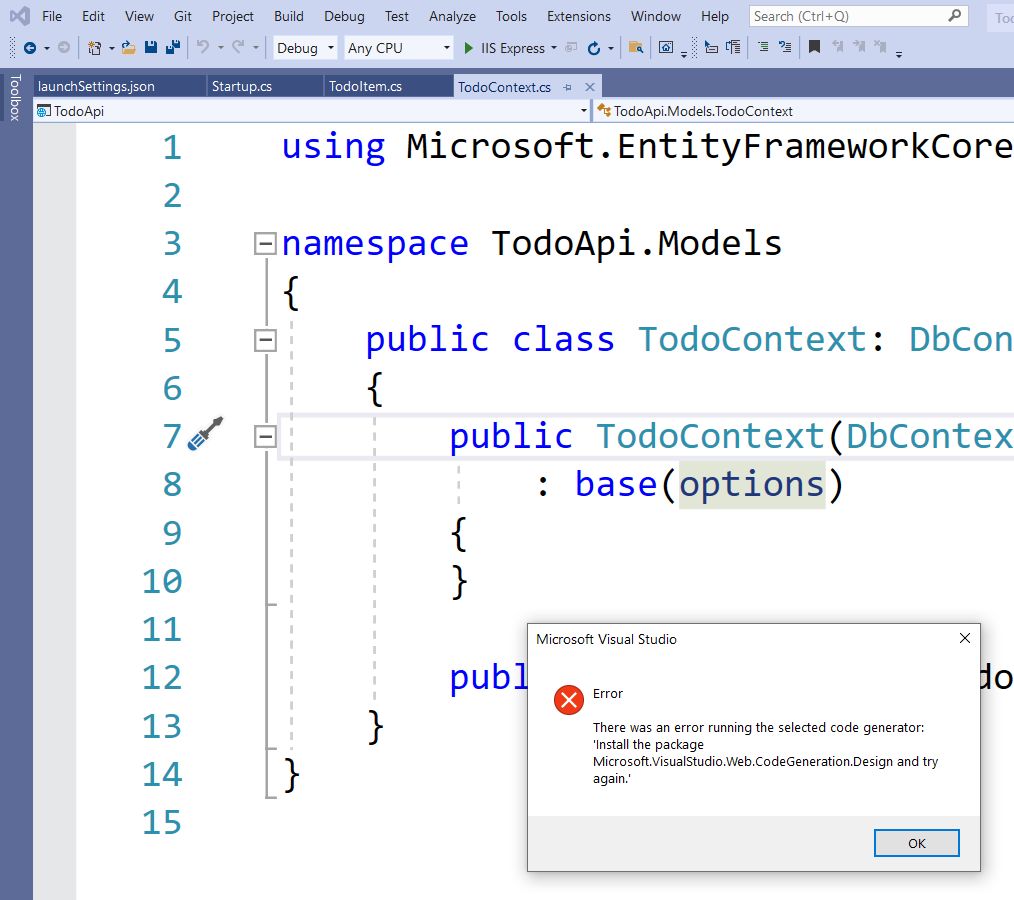Open the Navigate Backward history dropdown arrow

47,48
